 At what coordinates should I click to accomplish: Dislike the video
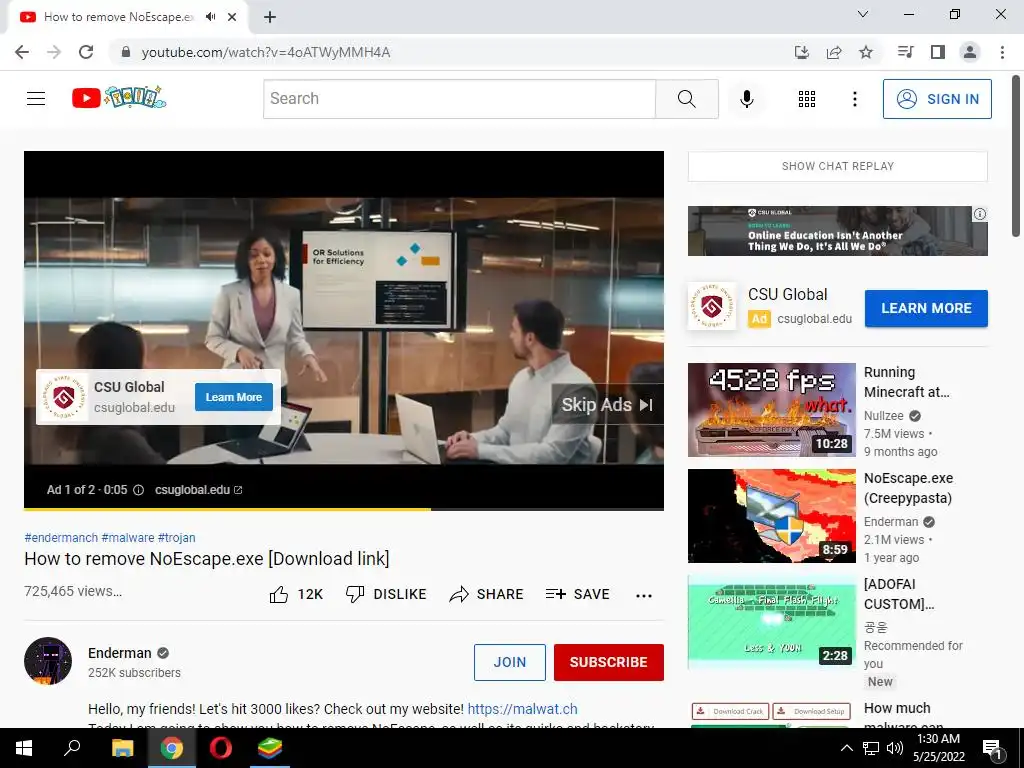click(x=386, y=594)
